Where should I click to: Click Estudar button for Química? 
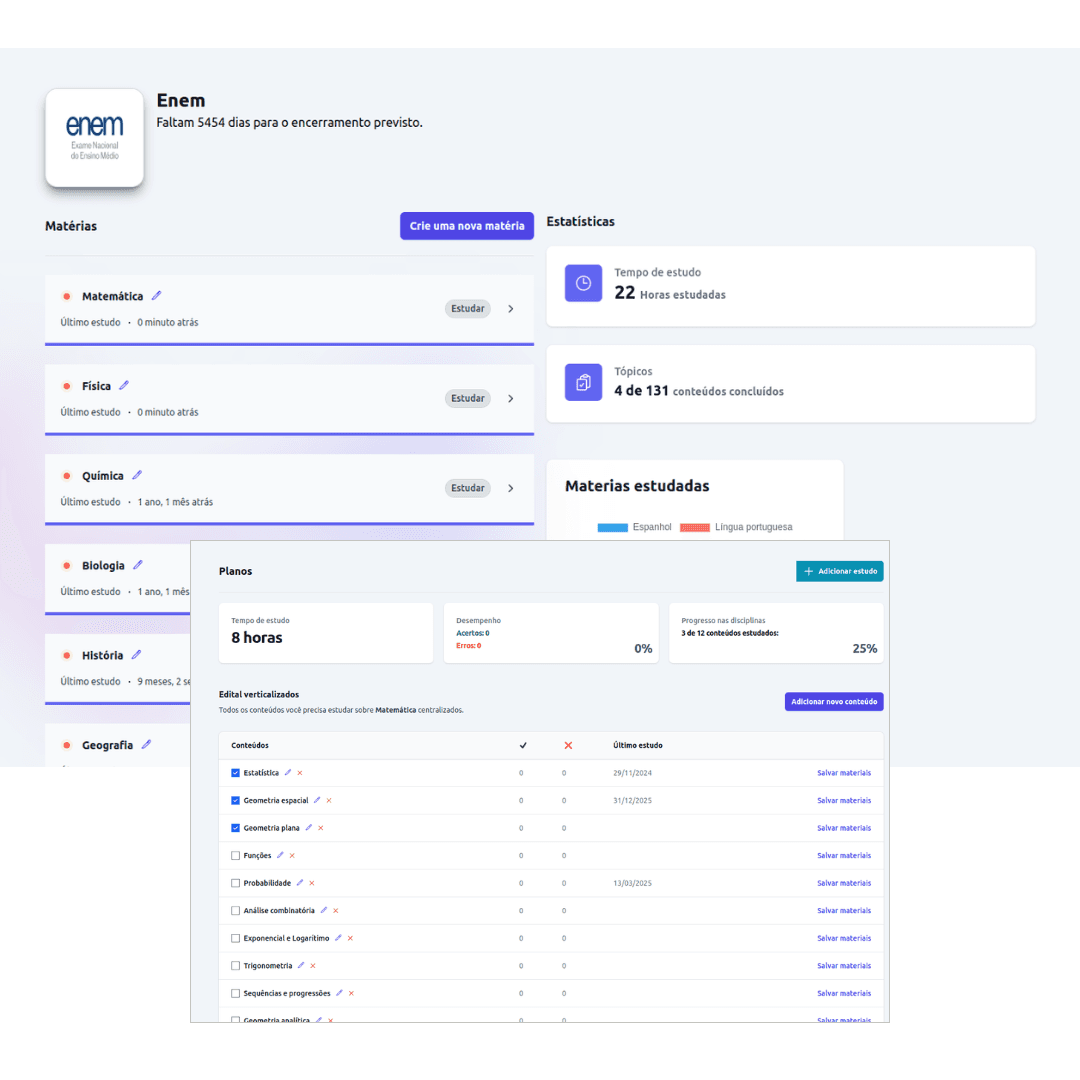click(x=468, y=488)
